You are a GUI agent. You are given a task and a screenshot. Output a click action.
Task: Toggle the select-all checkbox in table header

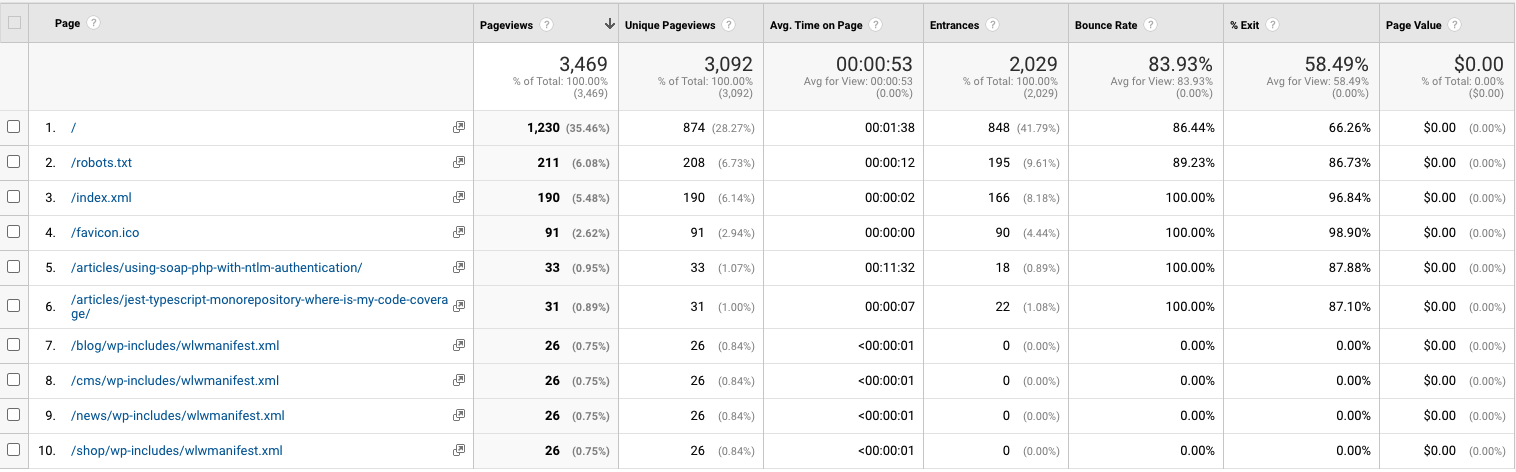click(14, 23)
